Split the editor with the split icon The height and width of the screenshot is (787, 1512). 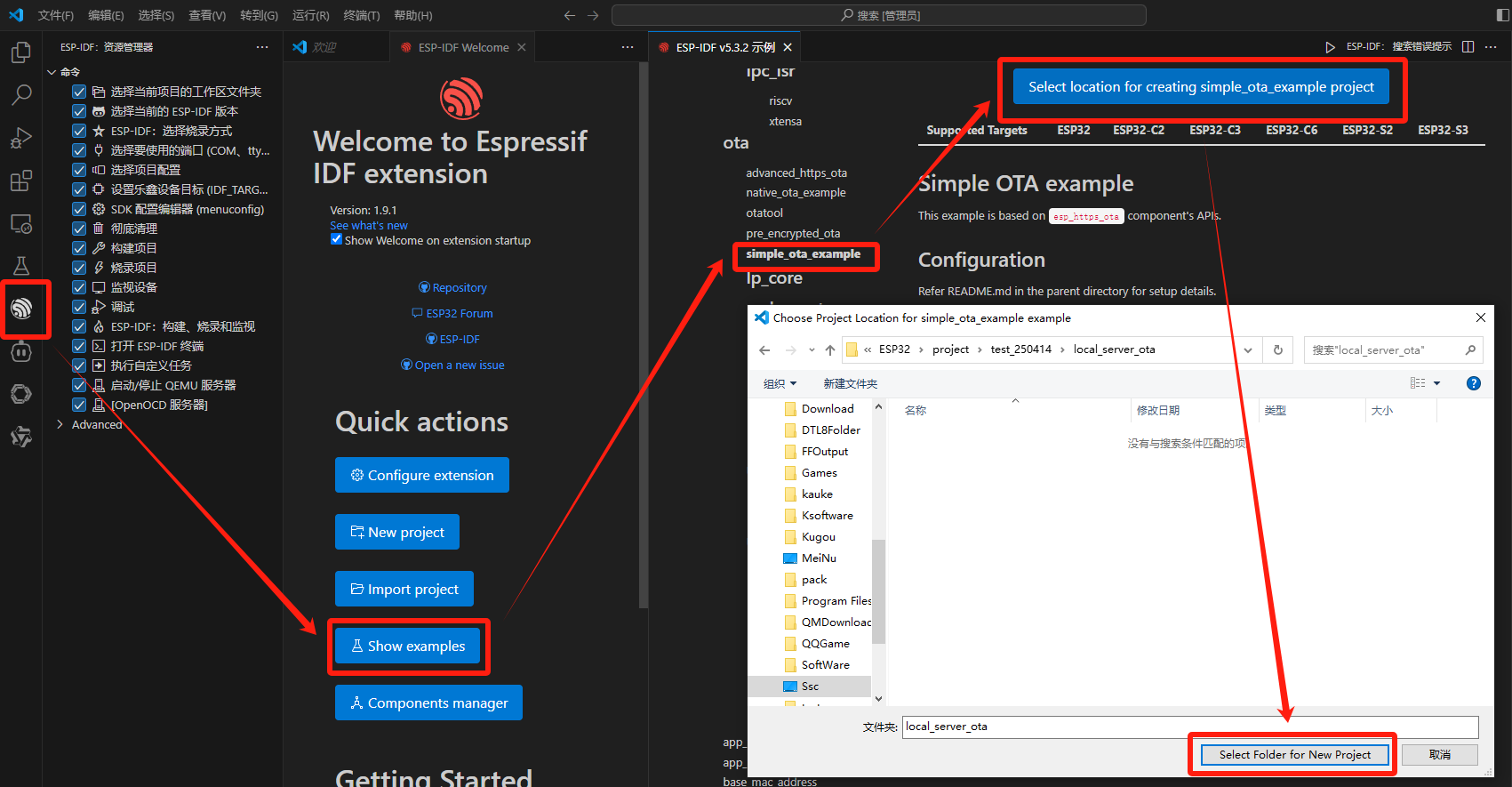pyautogui.click(x=1468, y=47)
